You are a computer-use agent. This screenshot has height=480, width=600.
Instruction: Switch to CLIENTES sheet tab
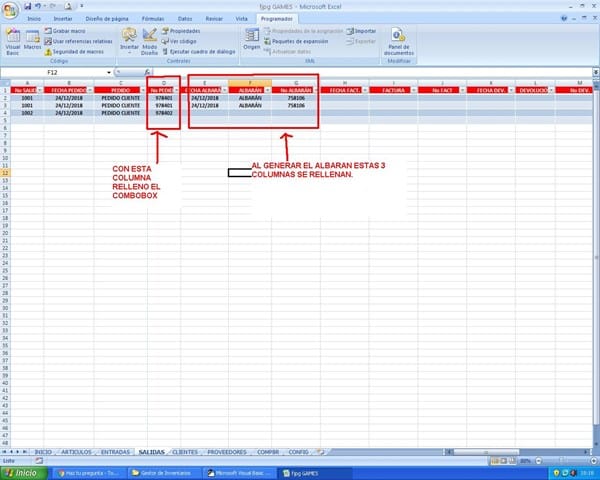[185, 452]
